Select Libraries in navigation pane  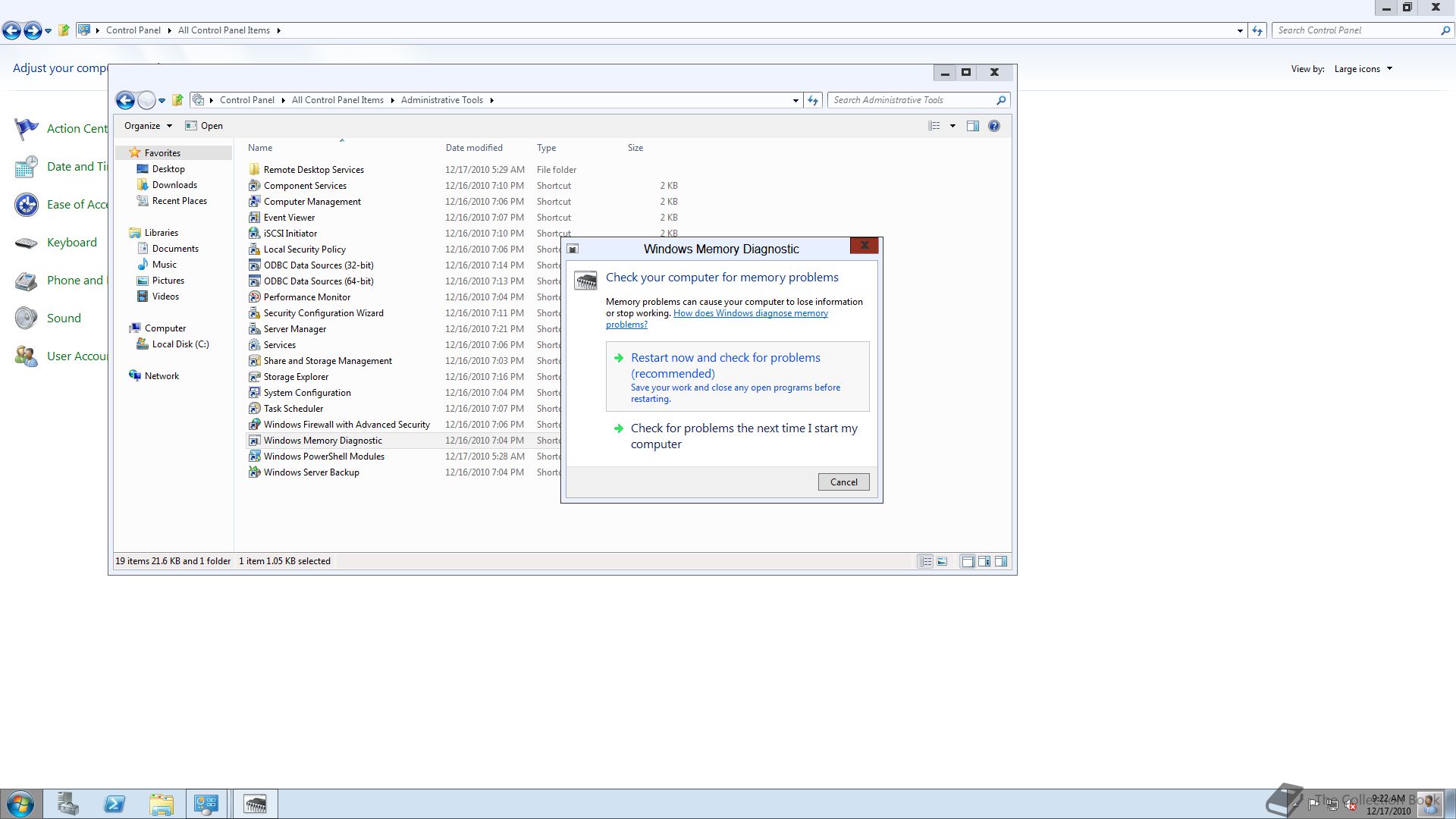(162, 233)
